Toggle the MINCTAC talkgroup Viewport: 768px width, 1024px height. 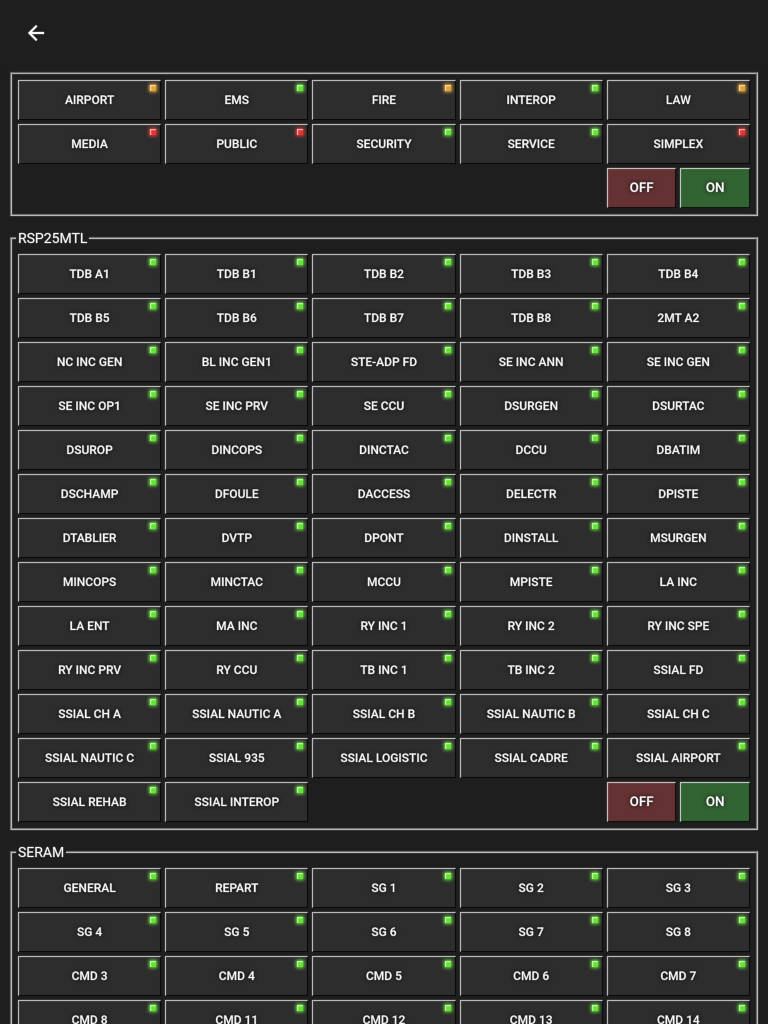236,582
